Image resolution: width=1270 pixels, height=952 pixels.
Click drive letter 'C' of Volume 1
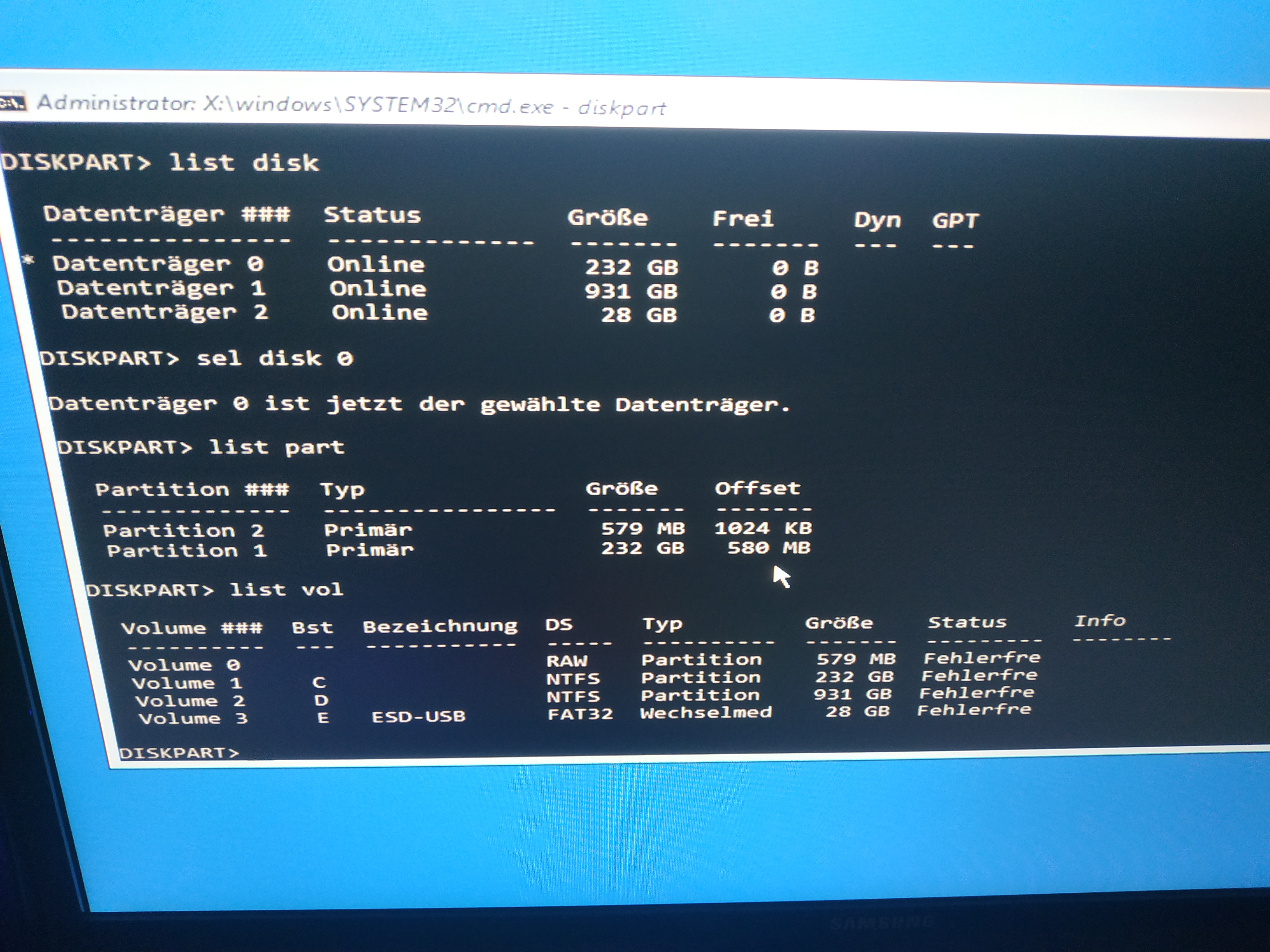pos(319,682)
